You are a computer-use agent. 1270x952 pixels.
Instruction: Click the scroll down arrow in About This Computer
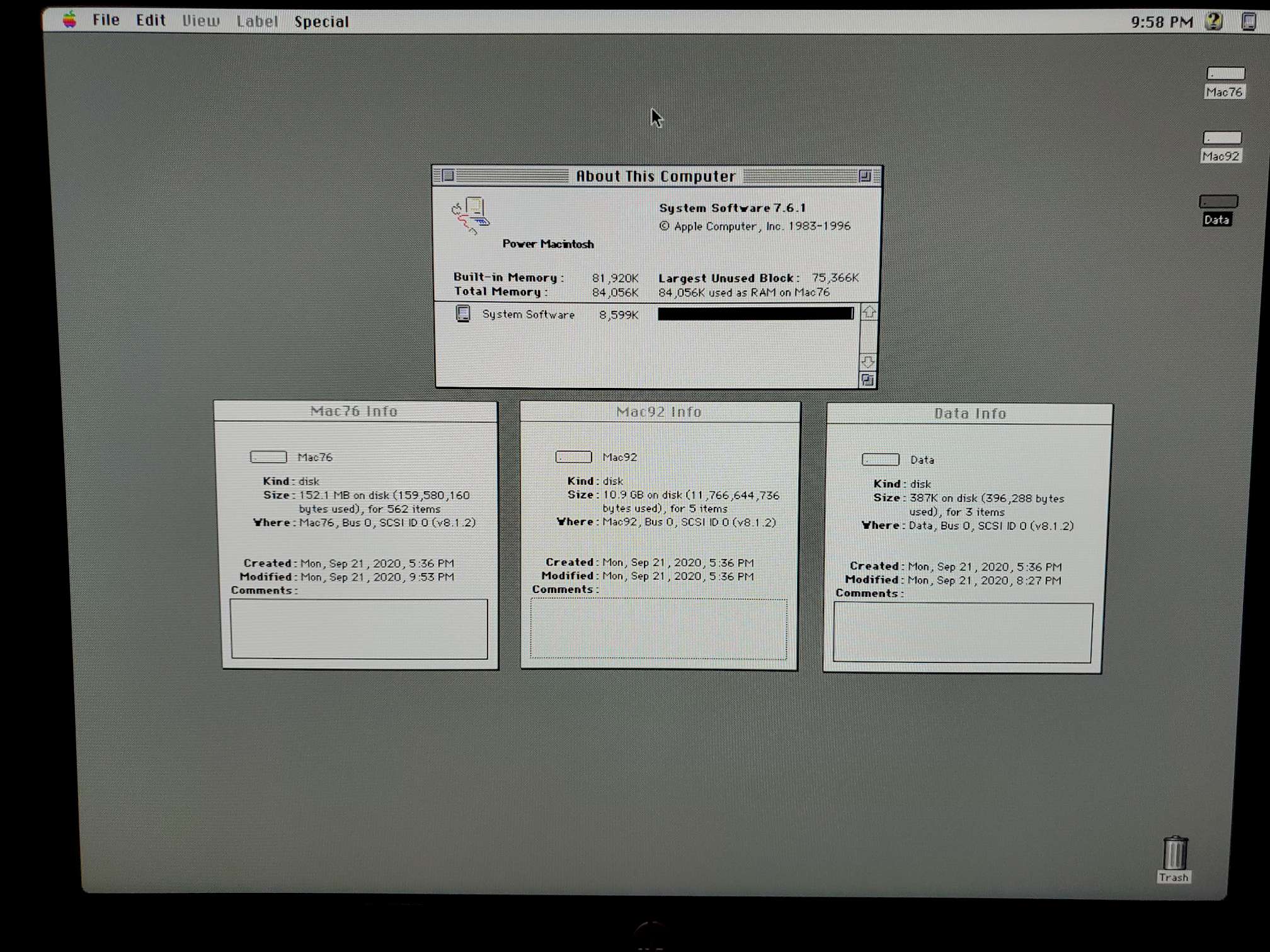[x=868, y=362]
